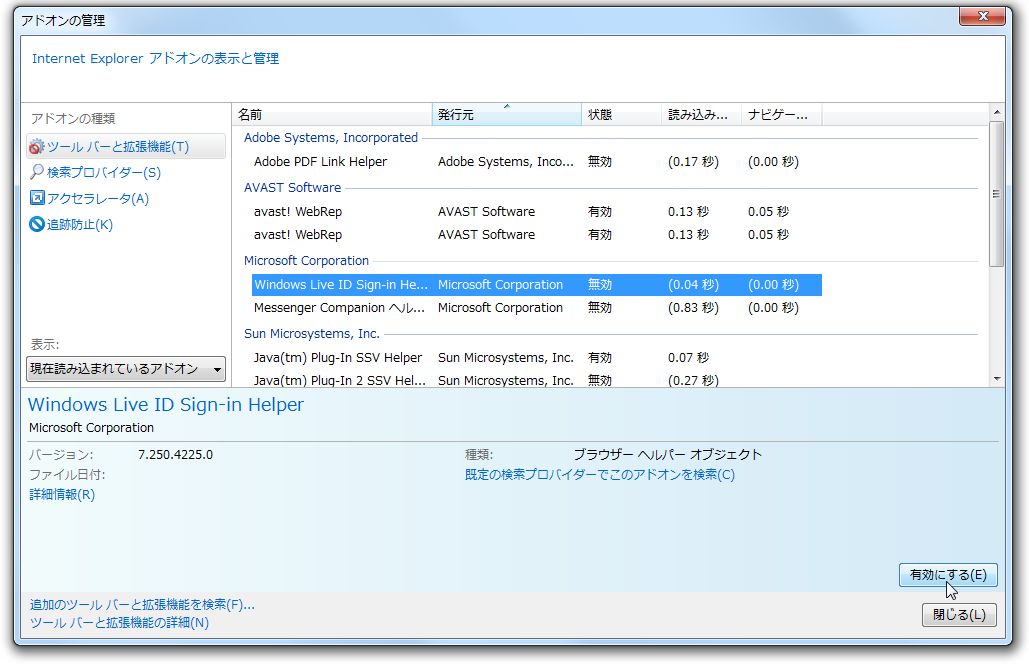
Task: Click the list scrollbar up arrow
Action: 997,112
